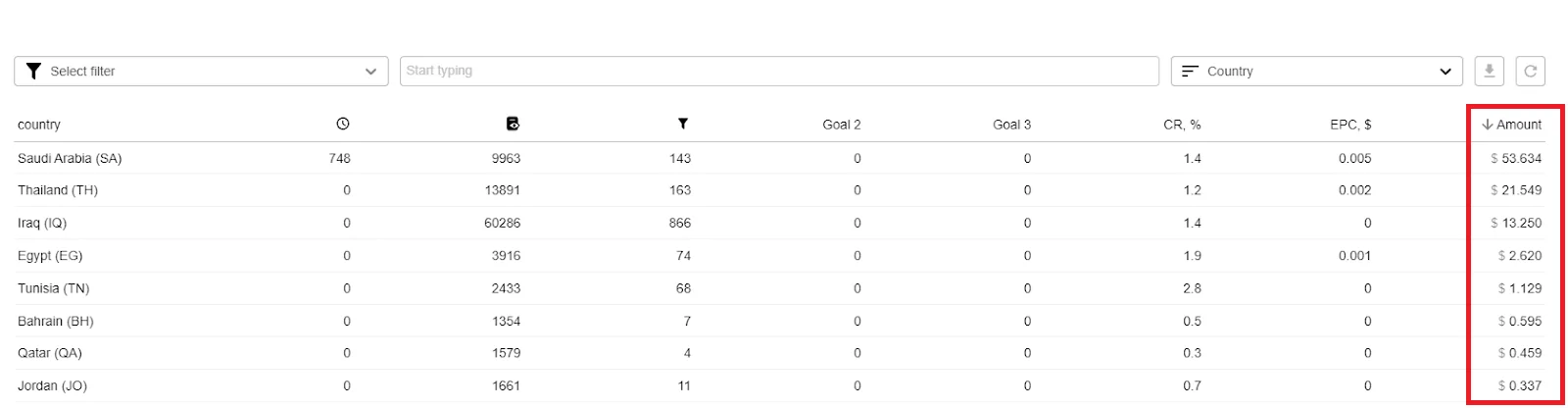This screenshot has height=408, width=1568.
Task: Select the Iraq (IQ) row
Action: tap(779, 223)
